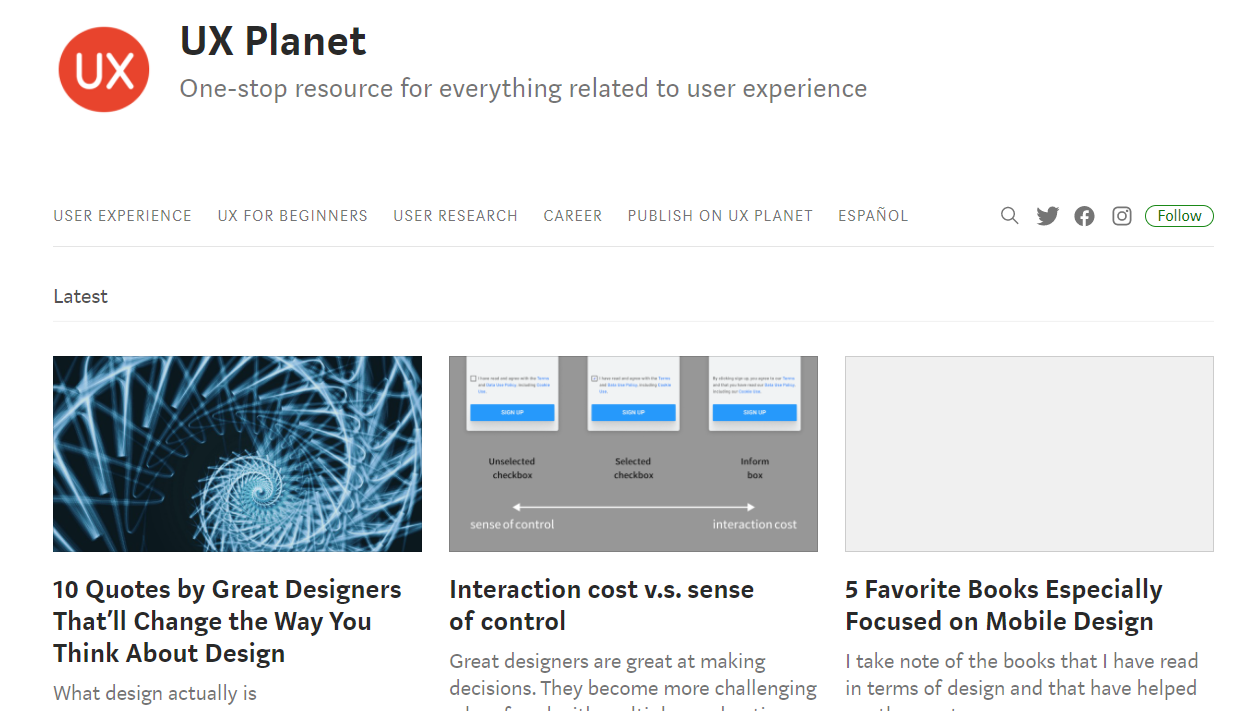Open the Facebook icon link
Screen dimensions: 1242x711
[x=1084, y=216]
